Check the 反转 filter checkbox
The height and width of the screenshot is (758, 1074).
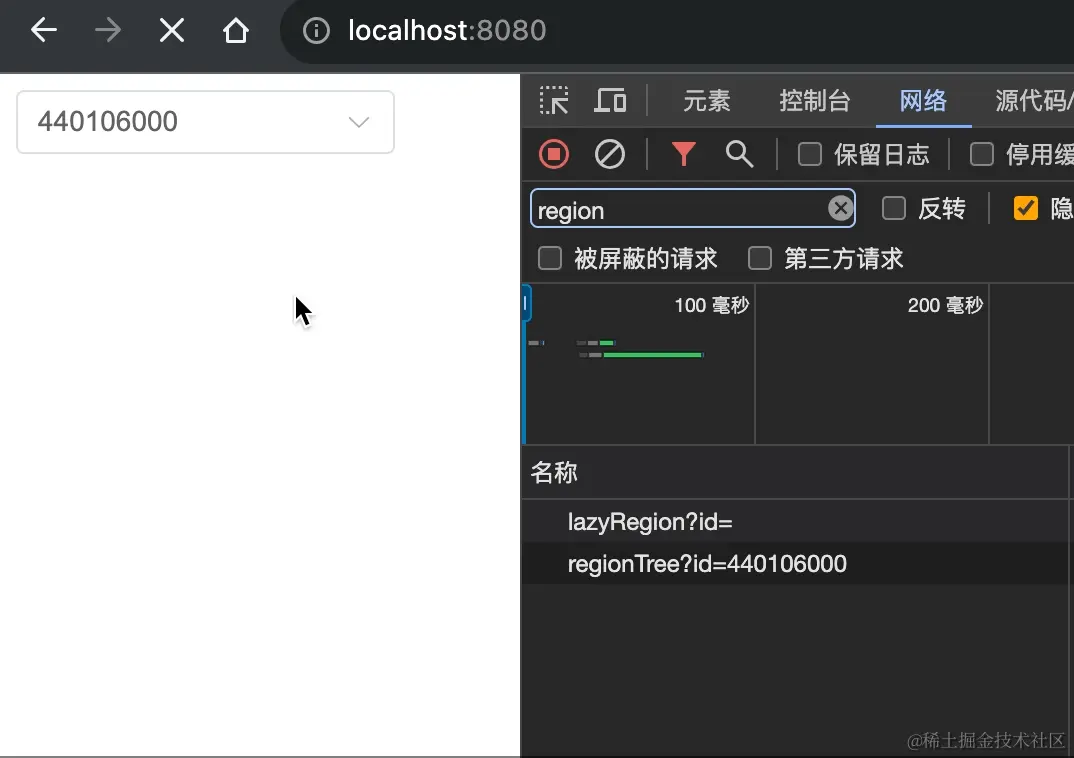pyautogui.click(x=893, y=208)
